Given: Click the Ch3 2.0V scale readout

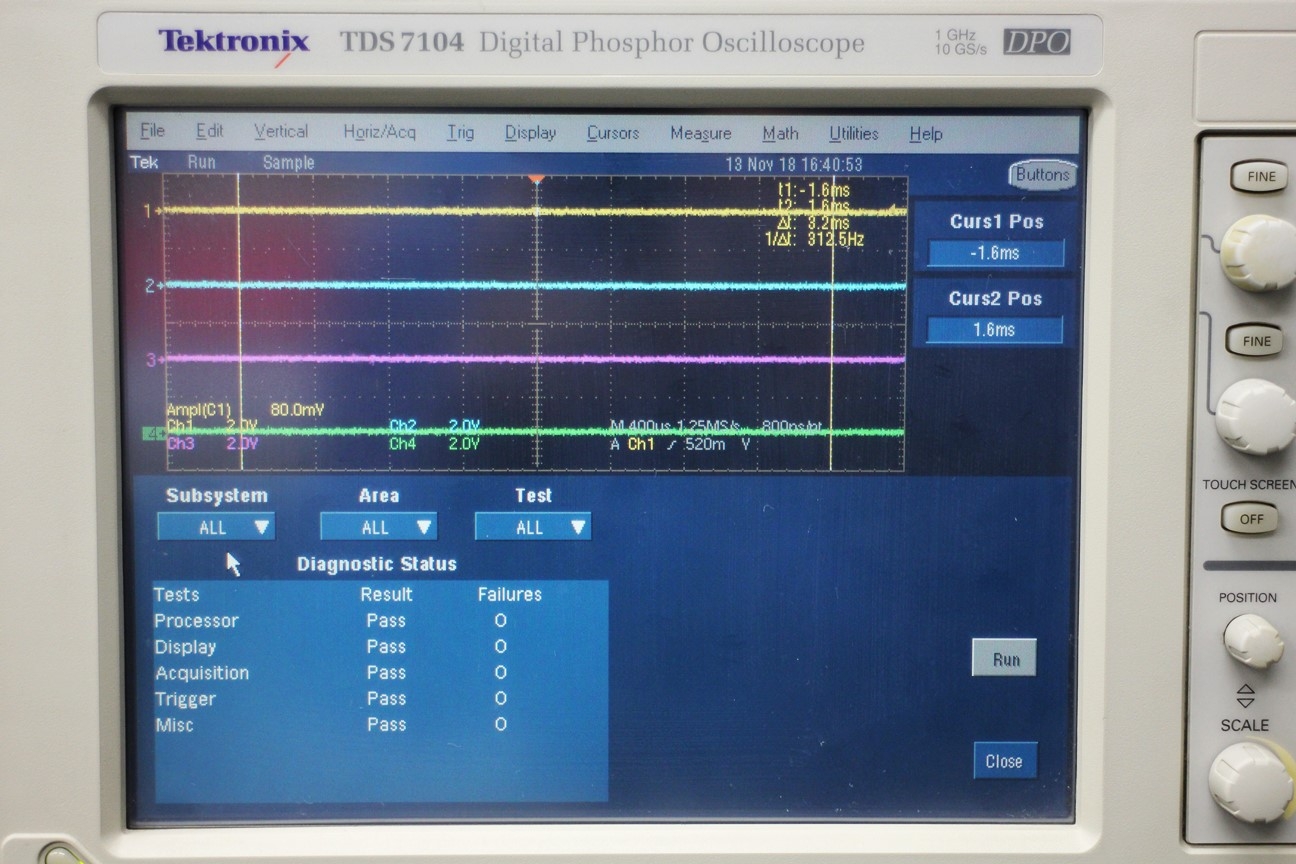Looking at the screenshot, I should coord(212,443).
